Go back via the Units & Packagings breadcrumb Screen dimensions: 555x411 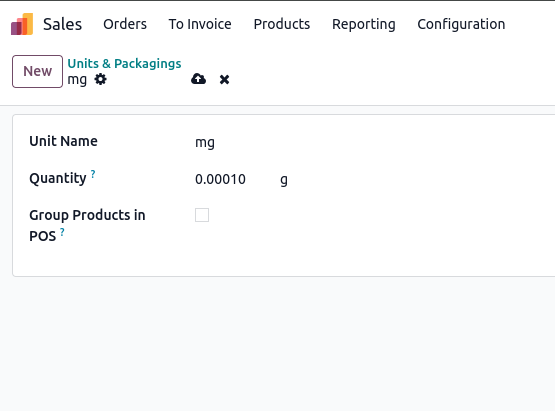[124, 63]
